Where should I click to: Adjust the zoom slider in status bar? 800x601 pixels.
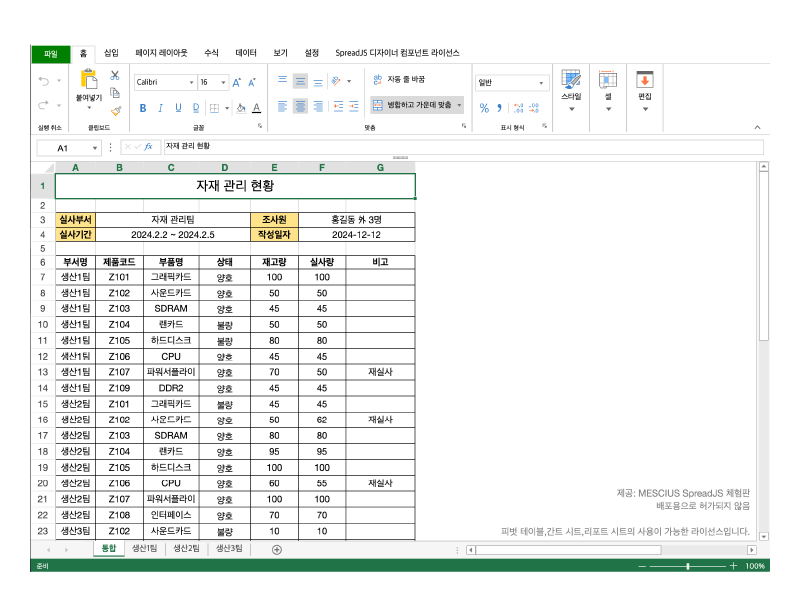(688, 566)
